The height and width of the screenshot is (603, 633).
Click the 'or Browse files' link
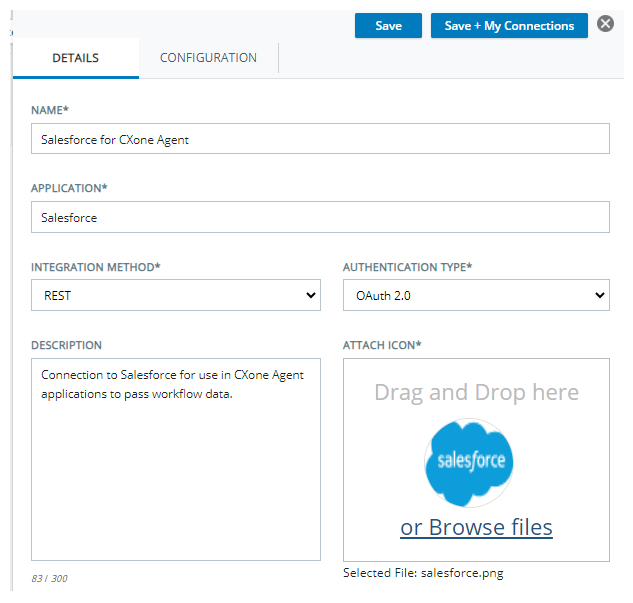tap(476, 528)
